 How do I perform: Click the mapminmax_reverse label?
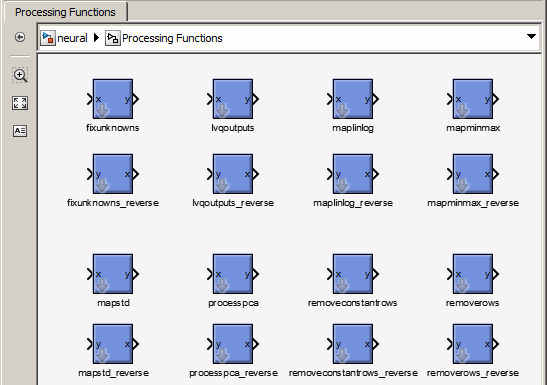click(473, 203)
